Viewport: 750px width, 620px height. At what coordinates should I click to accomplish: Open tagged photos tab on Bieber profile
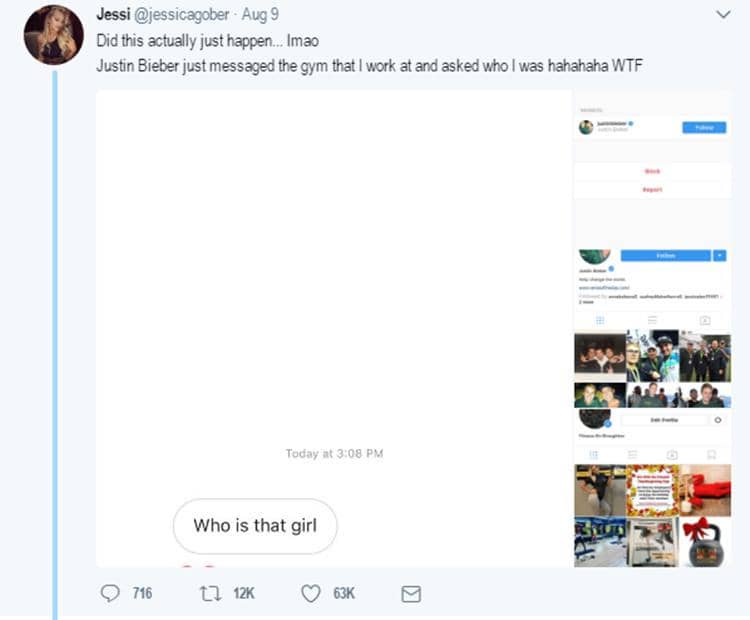[x=704, y=320]
